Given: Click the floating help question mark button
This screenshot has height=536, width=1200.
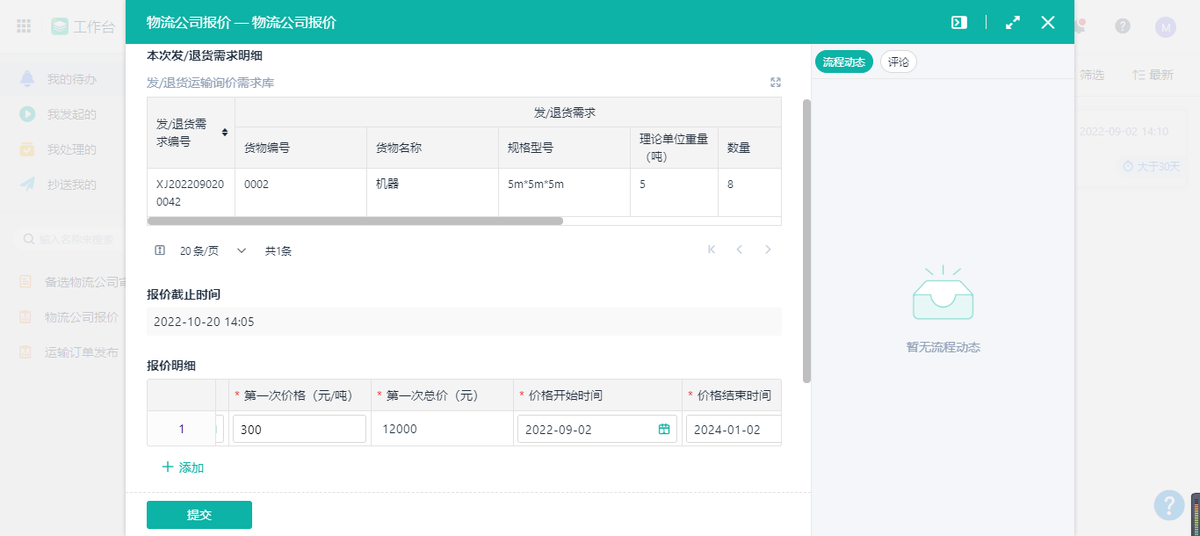Looking at the screenshot, I should click(1167, 505).
